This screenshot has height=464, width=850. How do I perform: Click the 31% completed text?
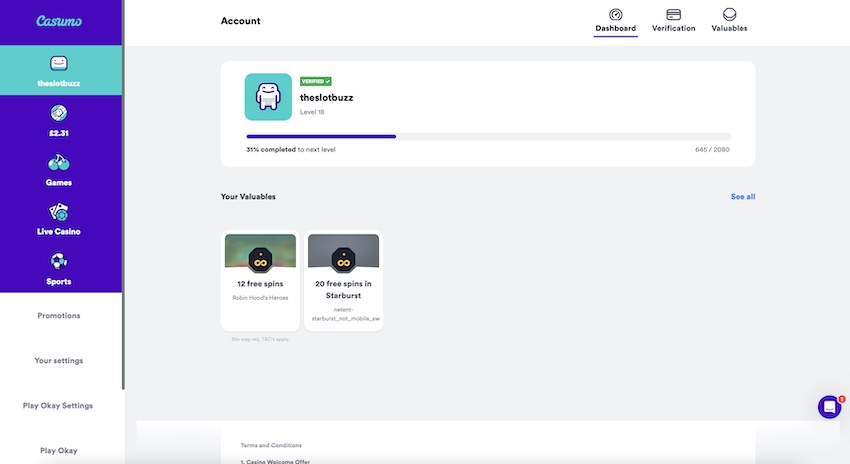point(271,150)
